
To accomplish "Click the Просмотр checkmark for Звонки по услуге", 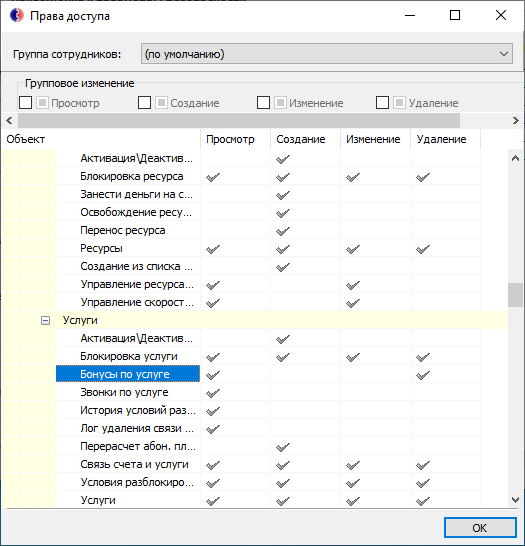I will point(213,393).
